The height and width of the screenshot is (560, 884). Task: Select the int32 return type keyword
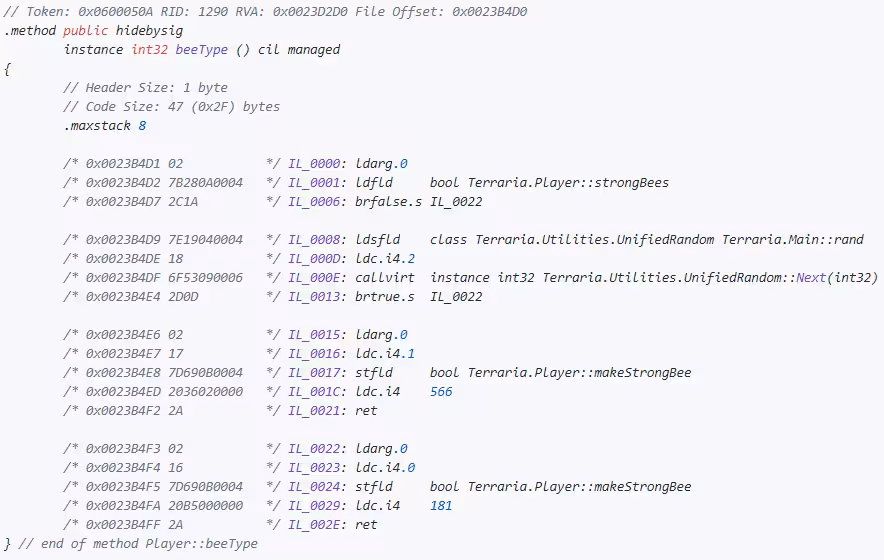pos(149,50)
